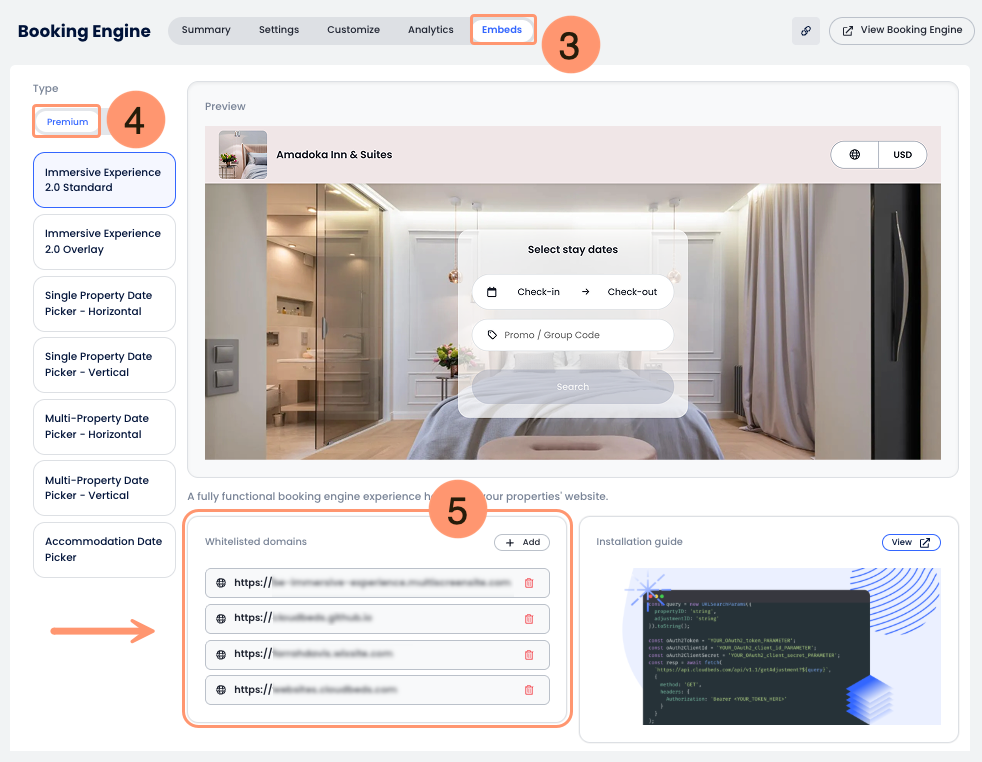
Task: Select the Embeds tab
Action: click(502, 30)
